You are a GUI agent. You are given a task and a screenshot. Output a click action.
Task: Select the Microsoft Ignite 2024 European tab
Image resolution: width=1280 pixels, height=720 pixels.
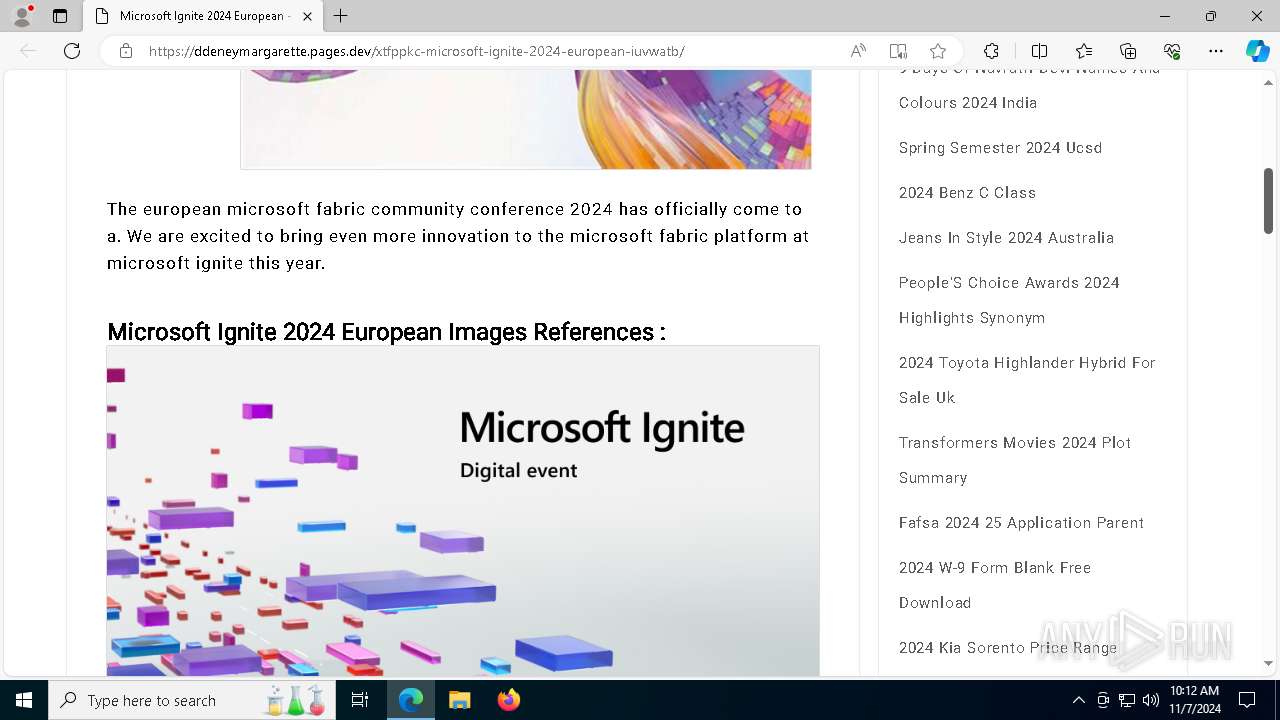coord(203,16)
